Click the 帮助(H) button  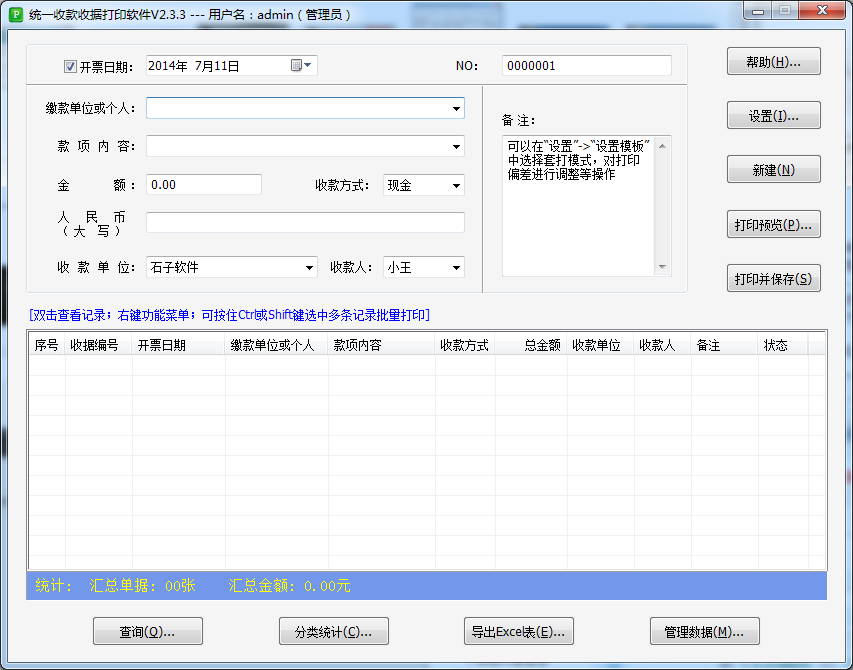click(x=773, y=60)
